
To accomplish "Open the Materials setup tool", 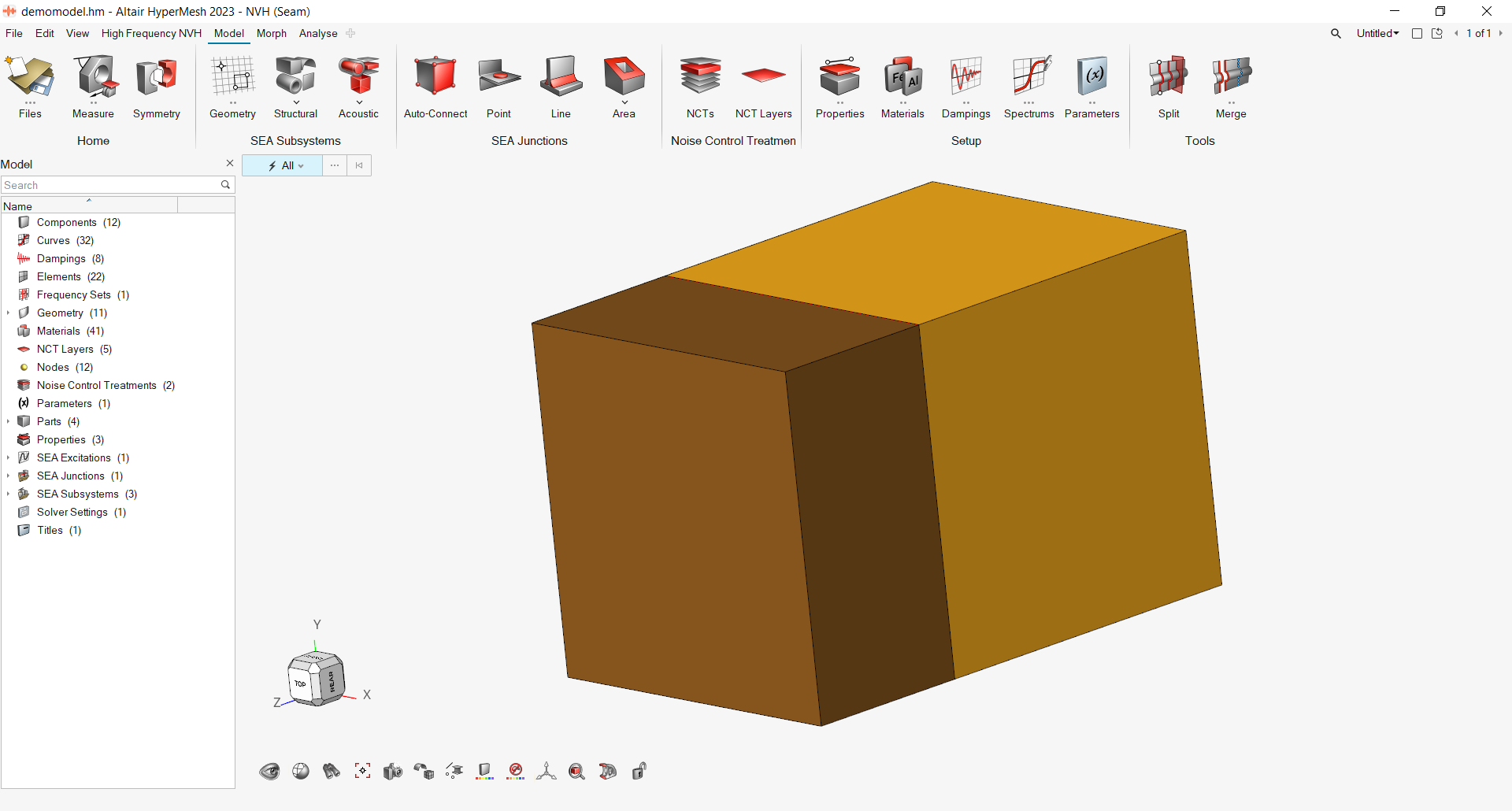I will (x=902, y=77).
